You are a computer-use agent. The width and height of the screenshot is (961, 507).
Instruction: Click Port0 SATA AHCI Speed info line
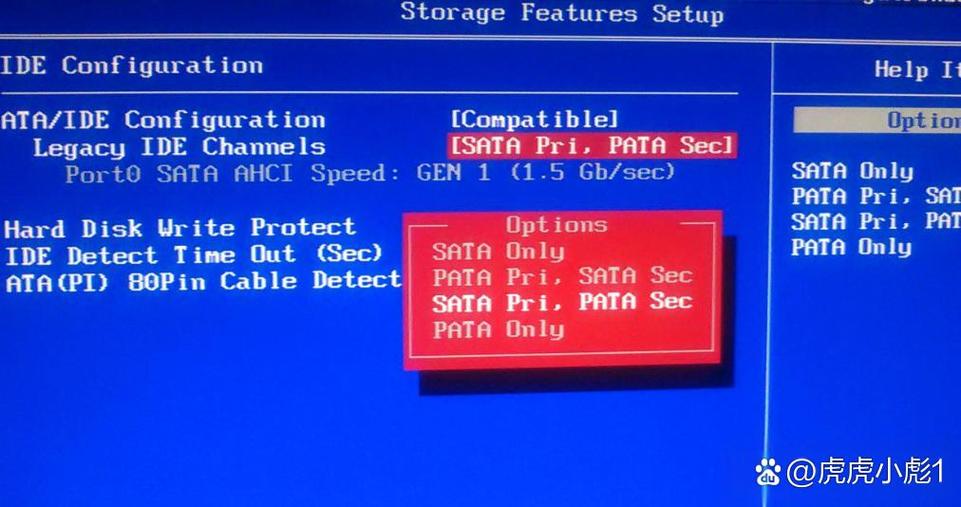click(370, 173)
